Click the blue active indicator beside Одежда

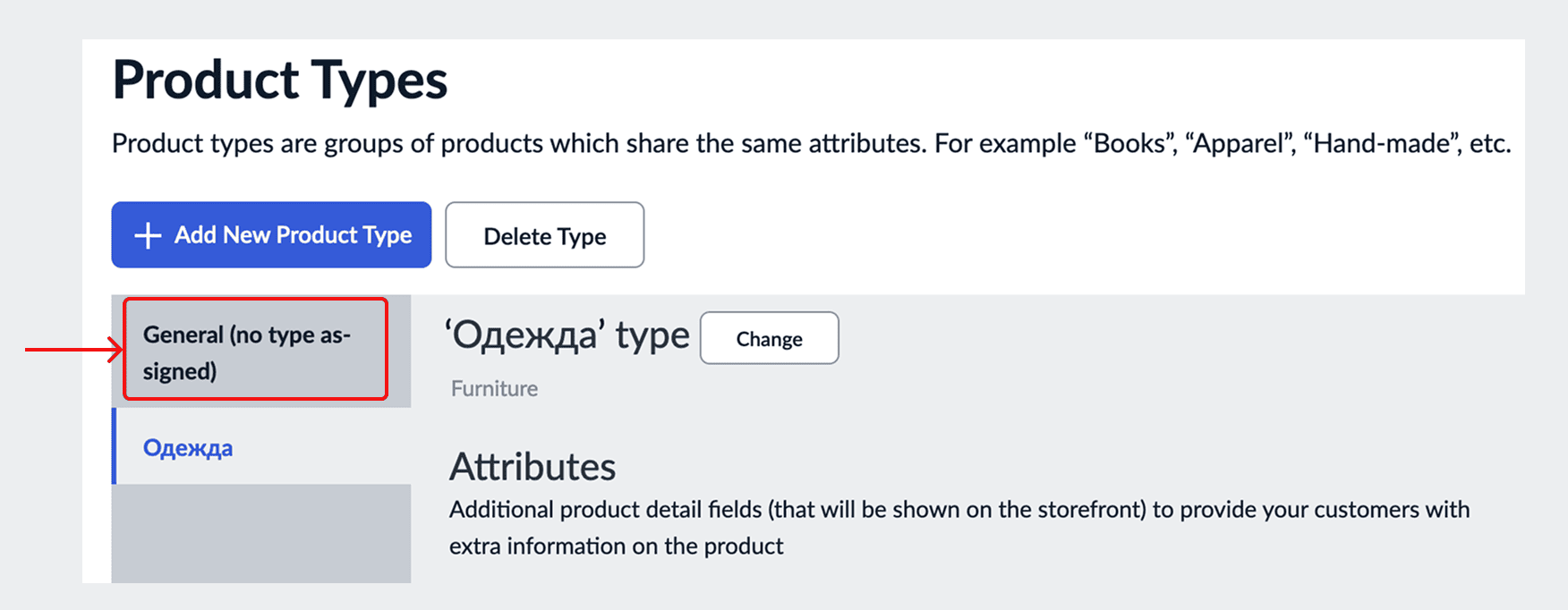pyautogui.click(x=115, y=446)
